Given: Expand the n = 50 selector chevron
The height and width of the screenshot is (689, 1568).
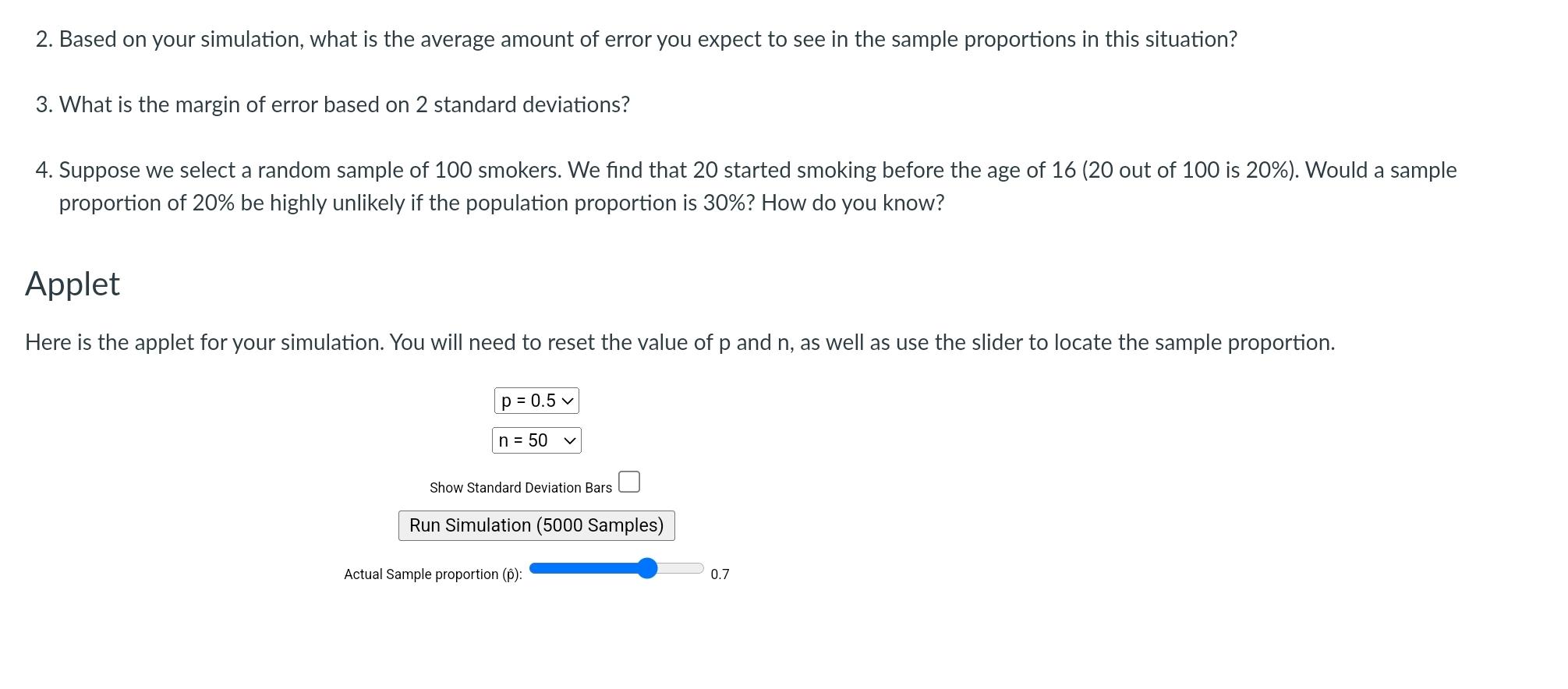Looking at the screenshot, I should click(572, 440).
